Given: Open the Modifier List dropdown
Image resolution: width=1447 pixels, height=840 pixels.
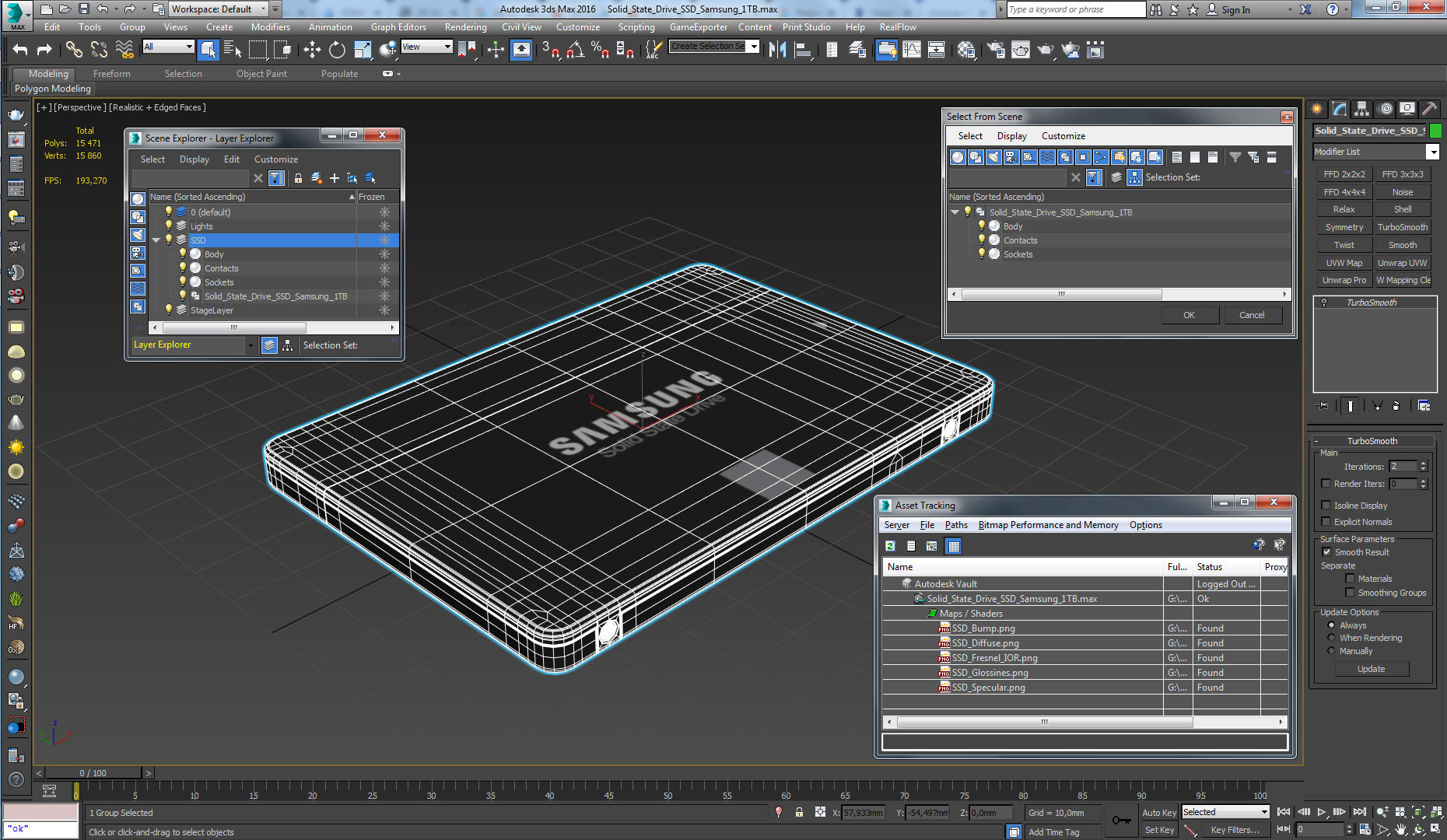Looking at the screenshot, I should 1431,152.
